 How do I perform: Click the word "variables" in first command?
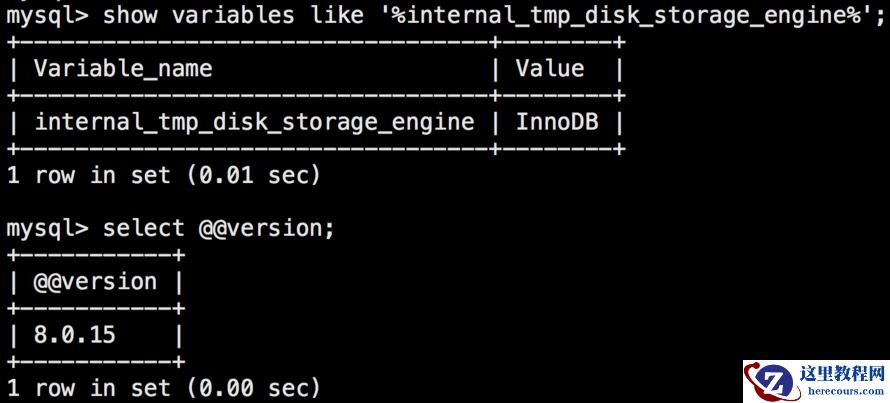click(225, 14)
